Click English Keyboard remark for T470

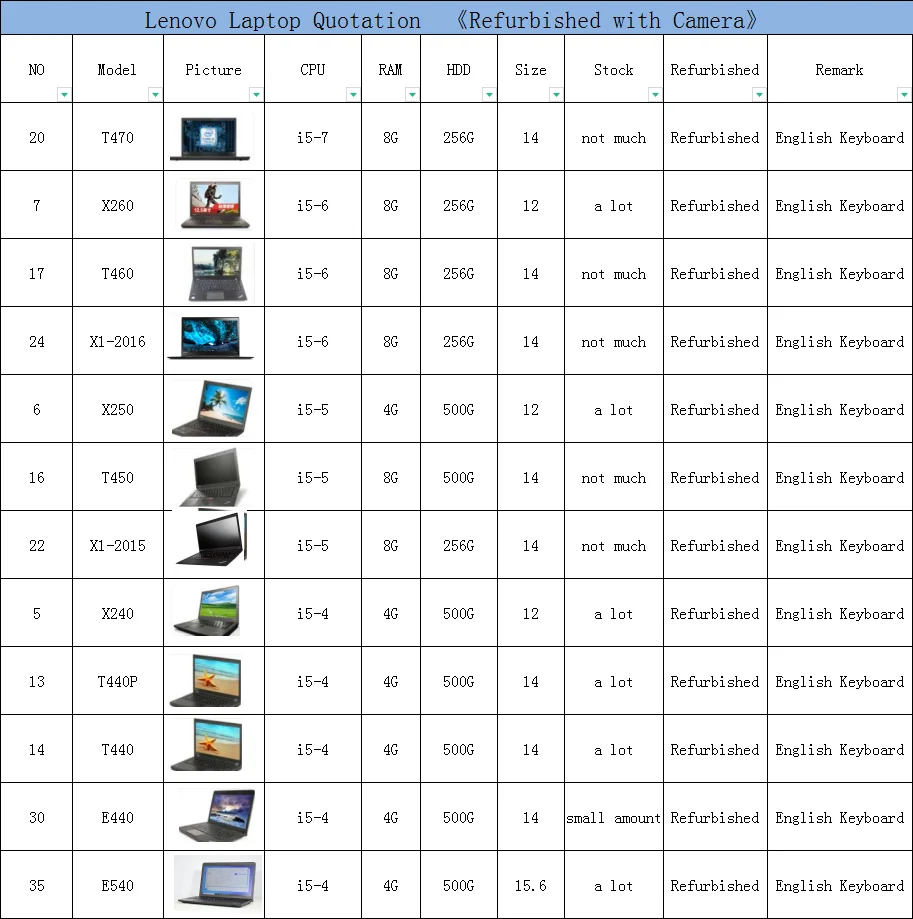pos(839,138)
